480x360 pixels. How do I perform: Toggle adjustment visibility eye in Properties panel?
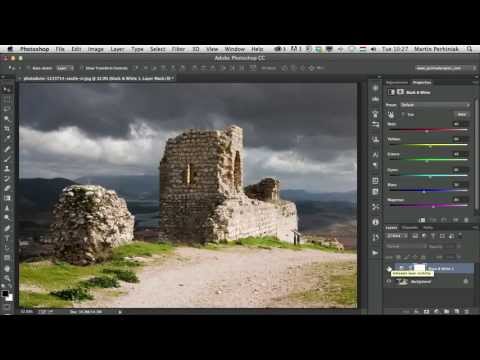click(x=456, y=220)
